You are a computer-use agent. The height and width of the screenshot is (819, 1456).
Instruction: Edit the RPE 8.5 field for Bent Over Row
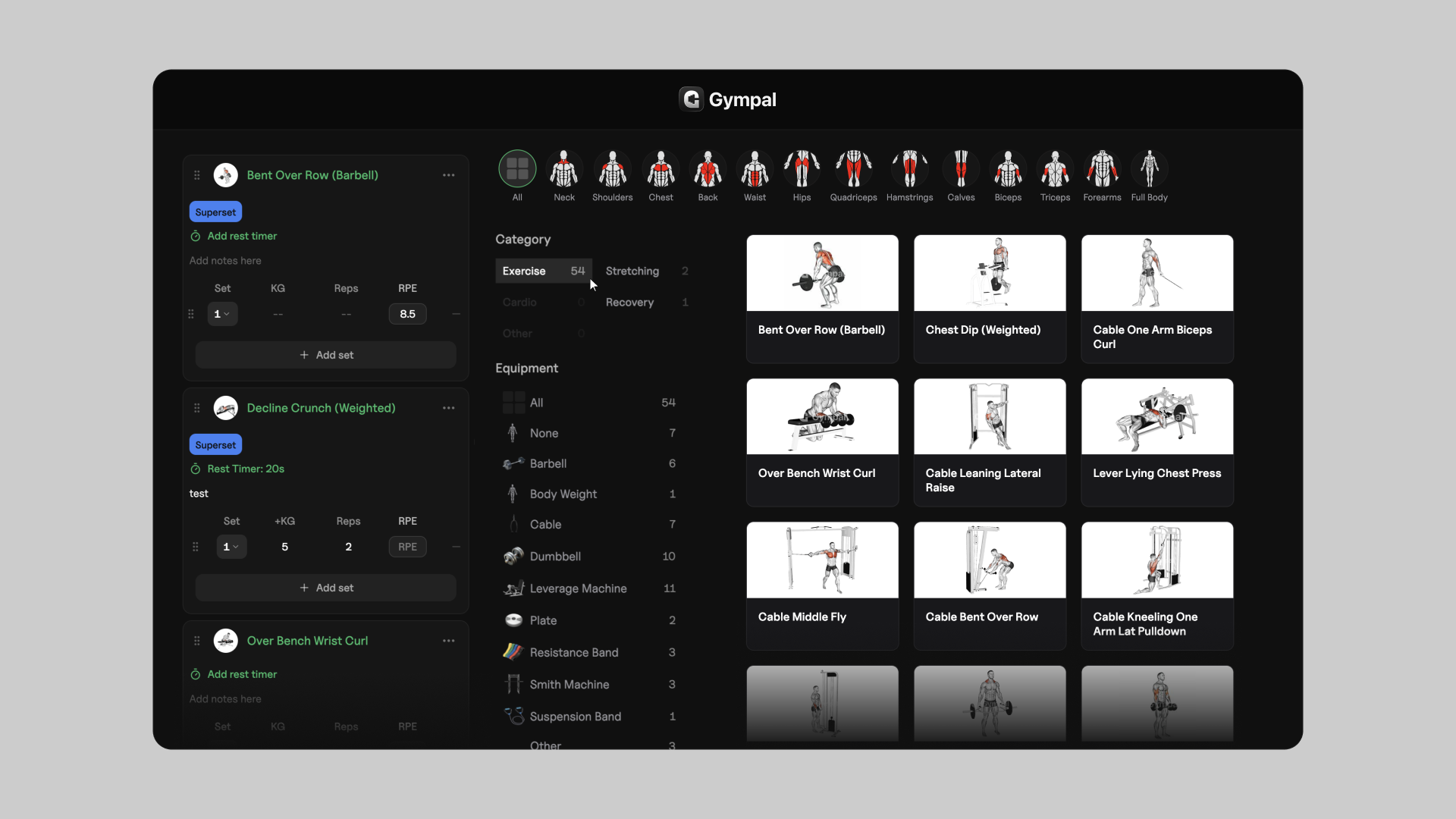(x=408, y=314)
